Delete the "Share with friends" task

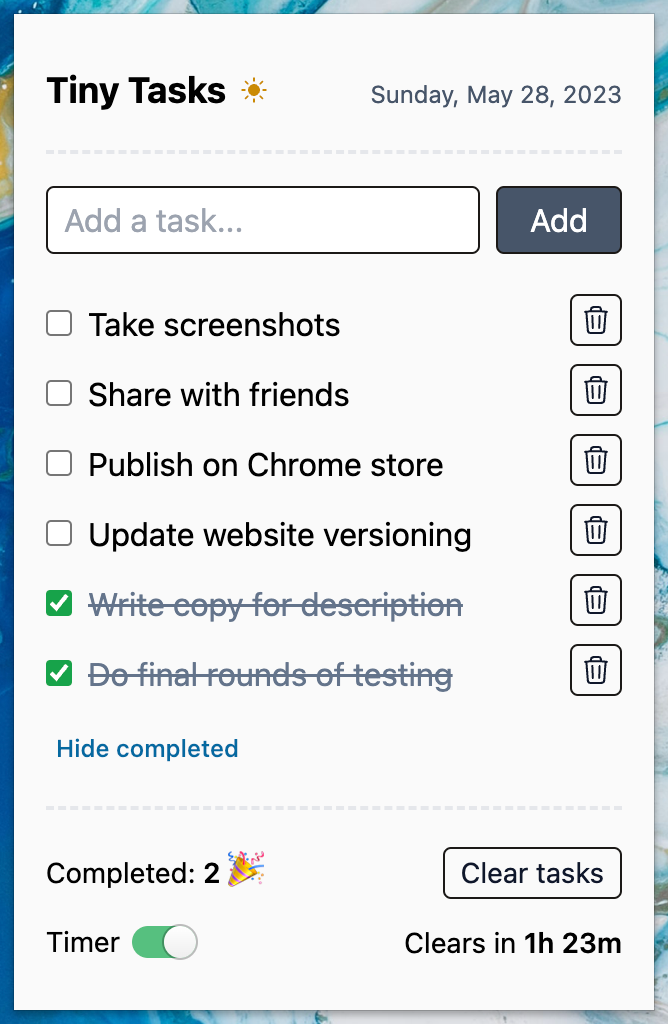tap(595, 390)
